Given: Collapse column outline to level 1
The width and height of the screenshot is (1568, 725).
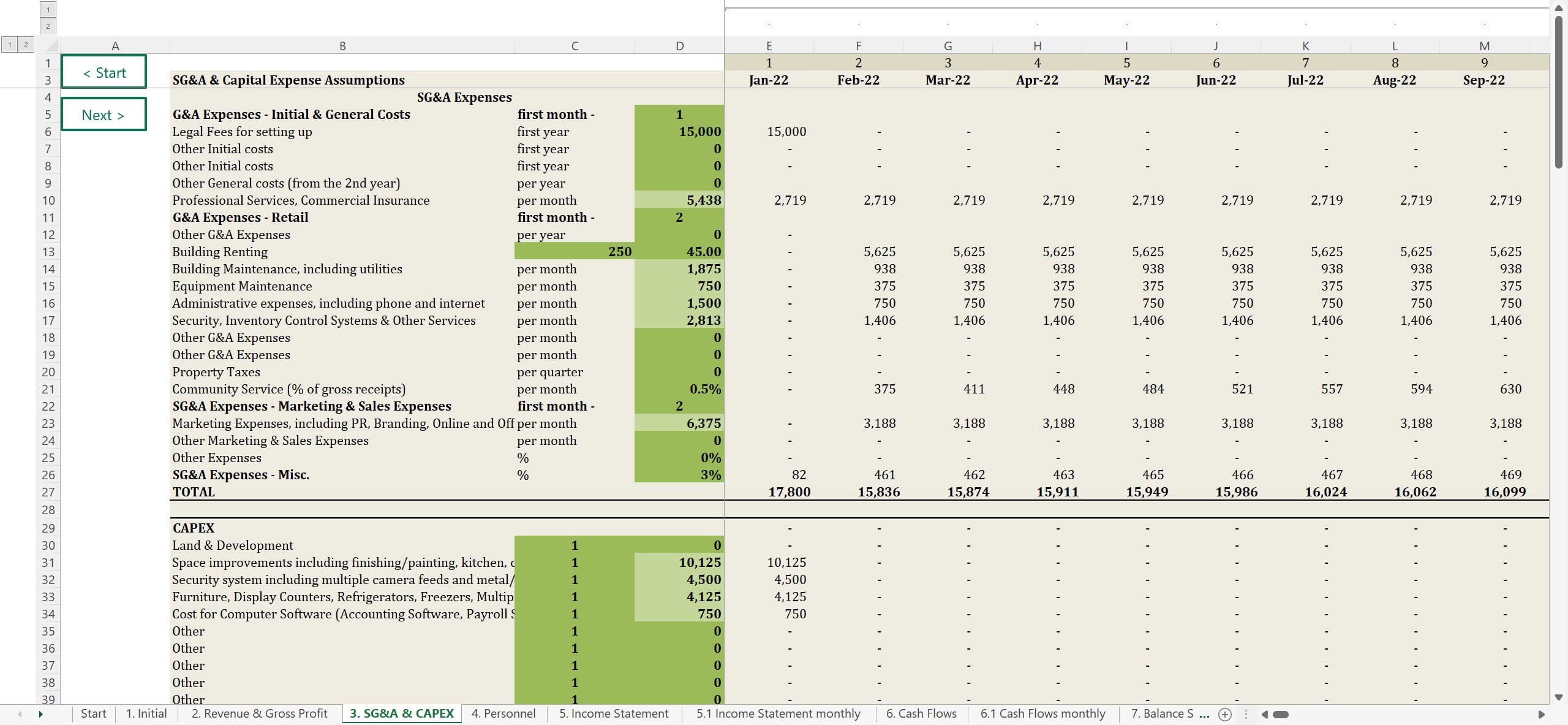Looking at the screenshot, I should click(x=48, y=9).
